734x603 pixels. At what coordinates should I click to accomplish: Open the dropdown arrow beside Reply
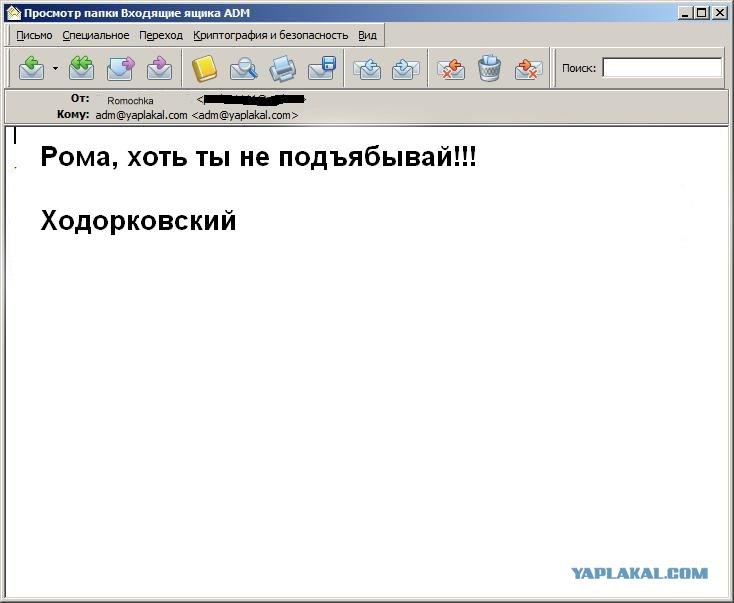pos(56,68)
